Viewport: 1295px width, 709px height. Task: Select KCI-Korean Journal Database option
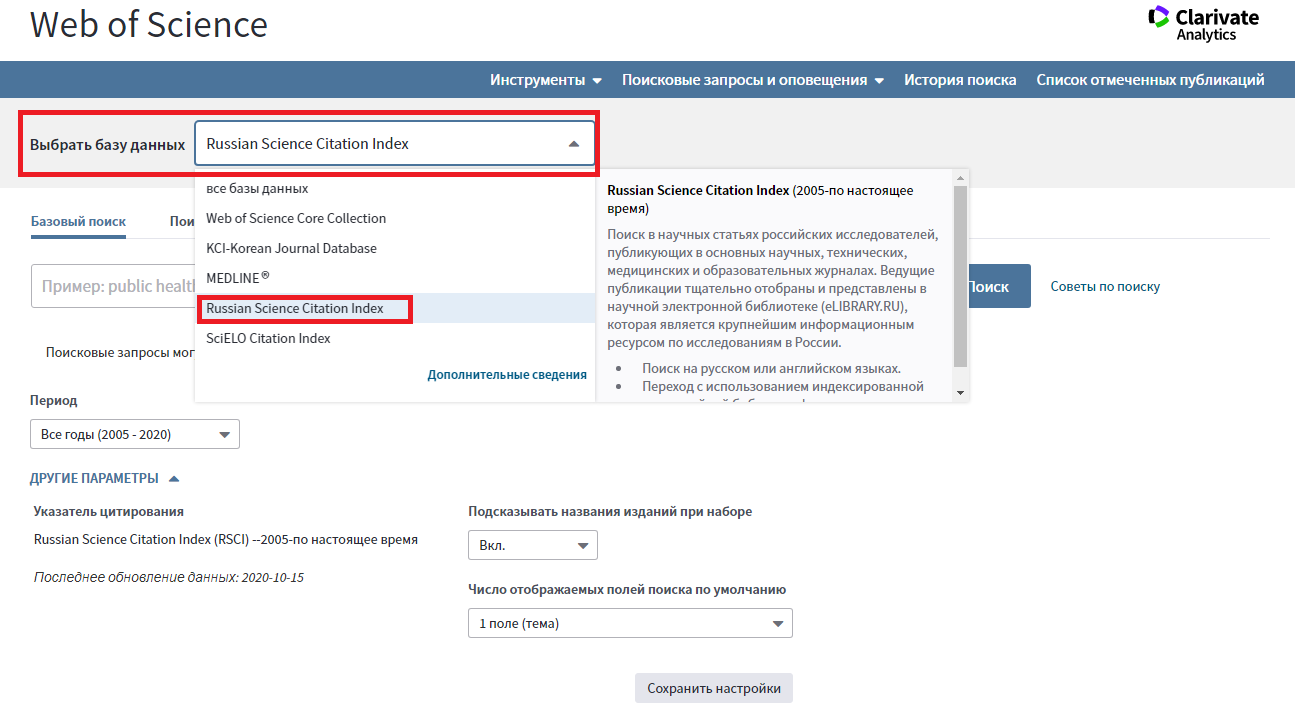(291, 248)
